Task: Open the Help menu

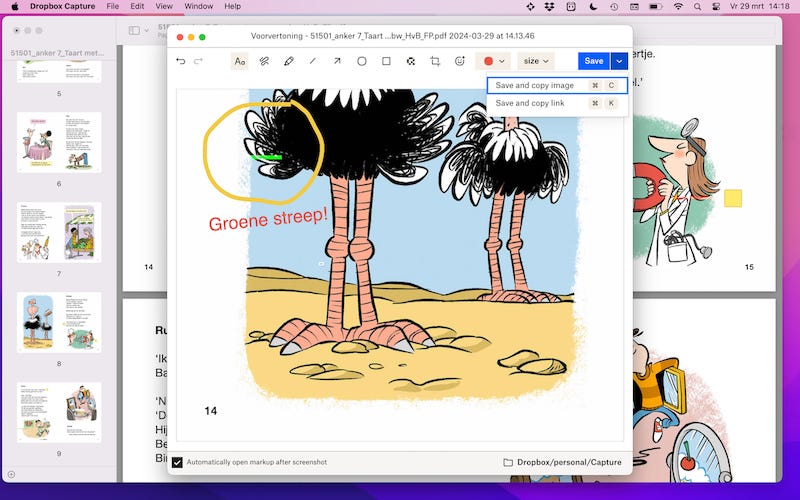Action: click(233, 7)
